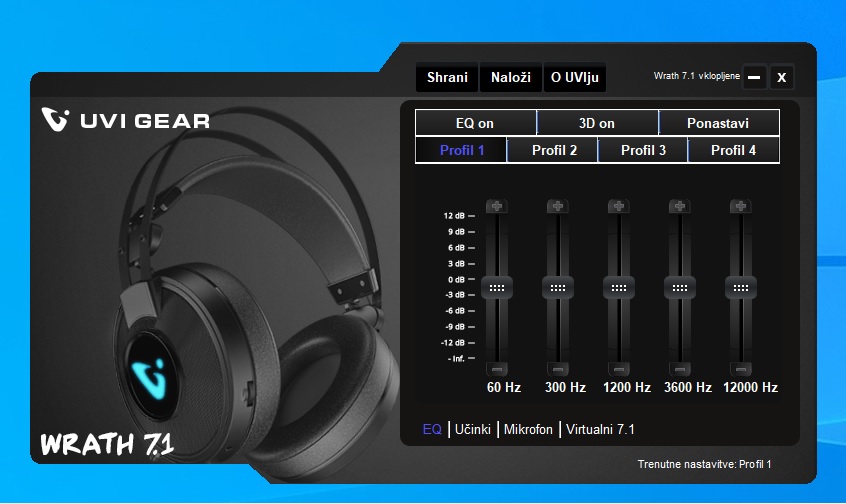Click the 60 Hz slider handle
Image resolution: width=846 pixels, height=504 pixels.
tap(496, 288)
